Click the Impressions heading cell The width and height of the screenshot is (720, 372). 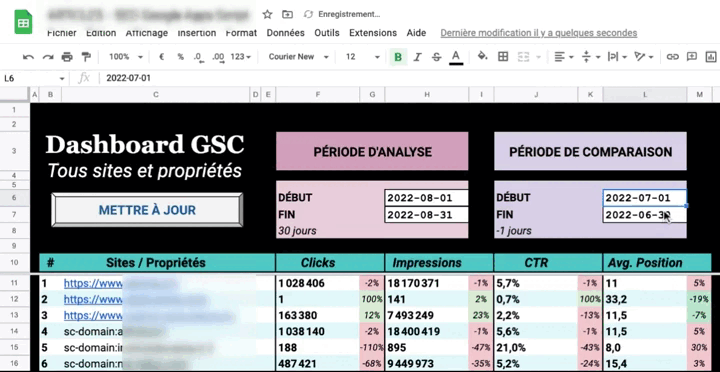[x=439, y=263]
